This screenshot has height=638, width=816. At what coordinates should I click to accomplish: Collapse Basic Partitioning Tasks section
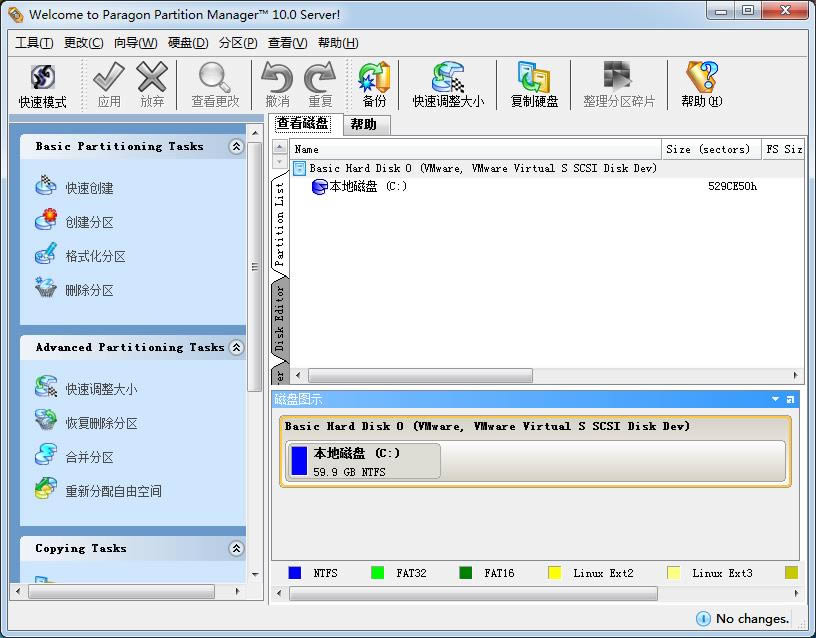click(236, 146)
